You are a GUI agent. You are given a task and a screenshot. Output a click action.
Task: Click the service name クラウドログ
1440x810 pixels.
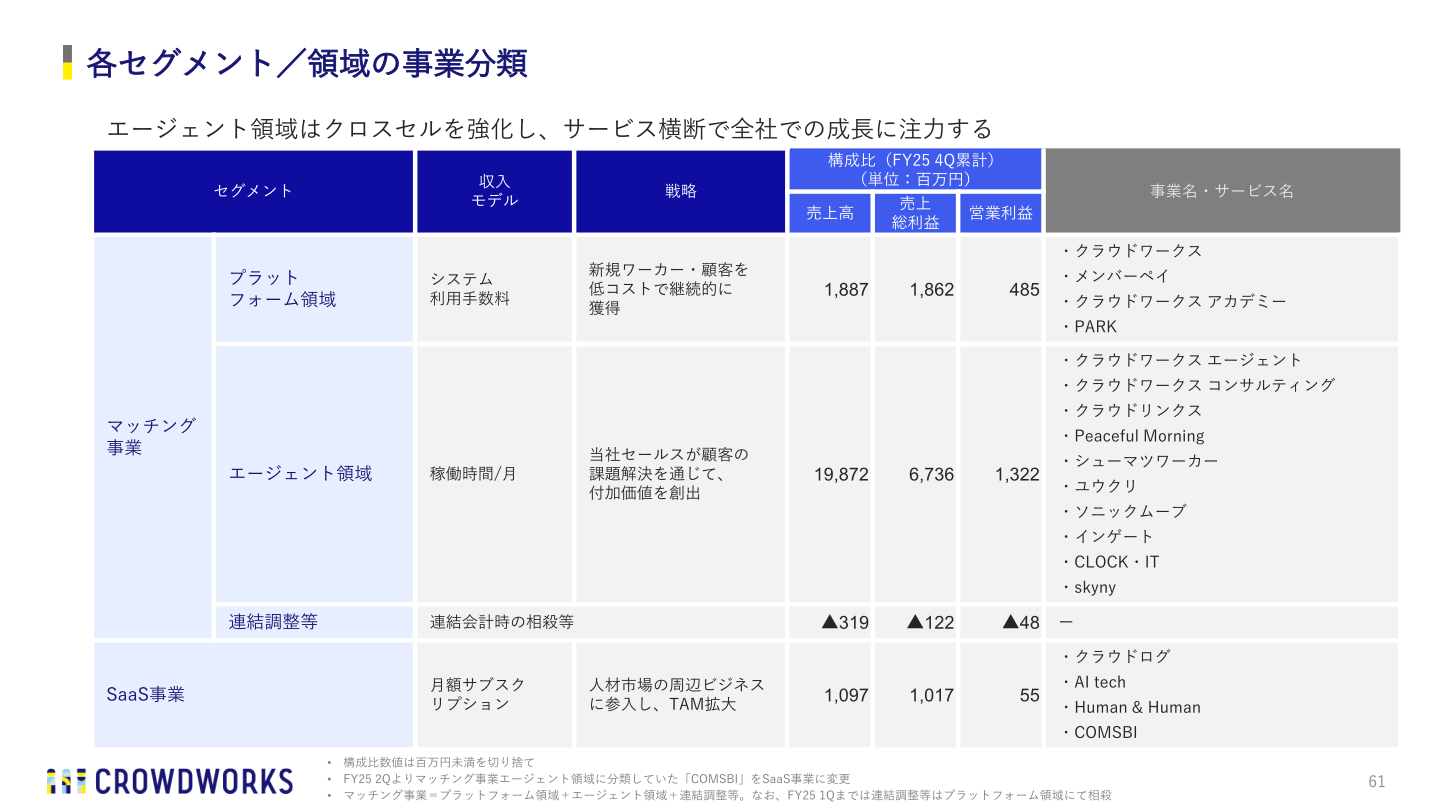1121,657
